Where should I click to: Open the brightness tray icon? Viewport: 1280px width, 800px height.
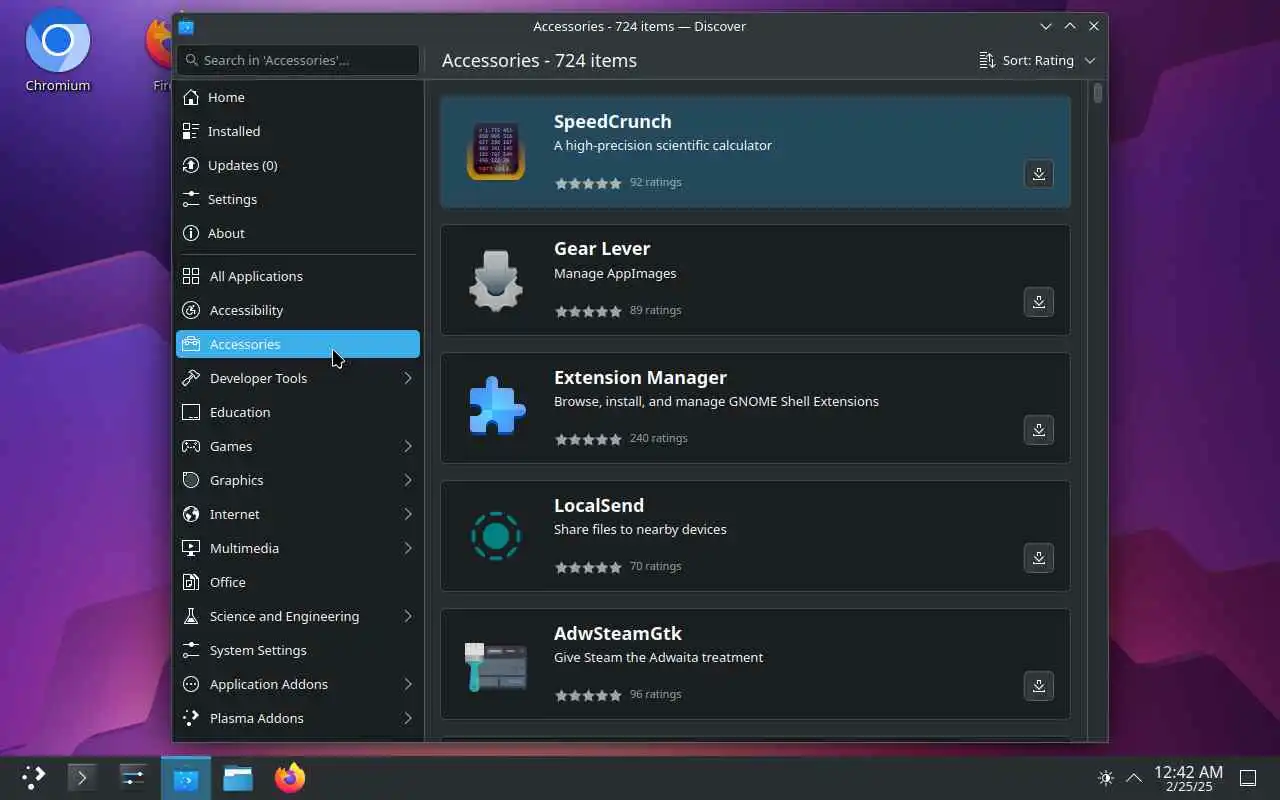point(1105,777)
